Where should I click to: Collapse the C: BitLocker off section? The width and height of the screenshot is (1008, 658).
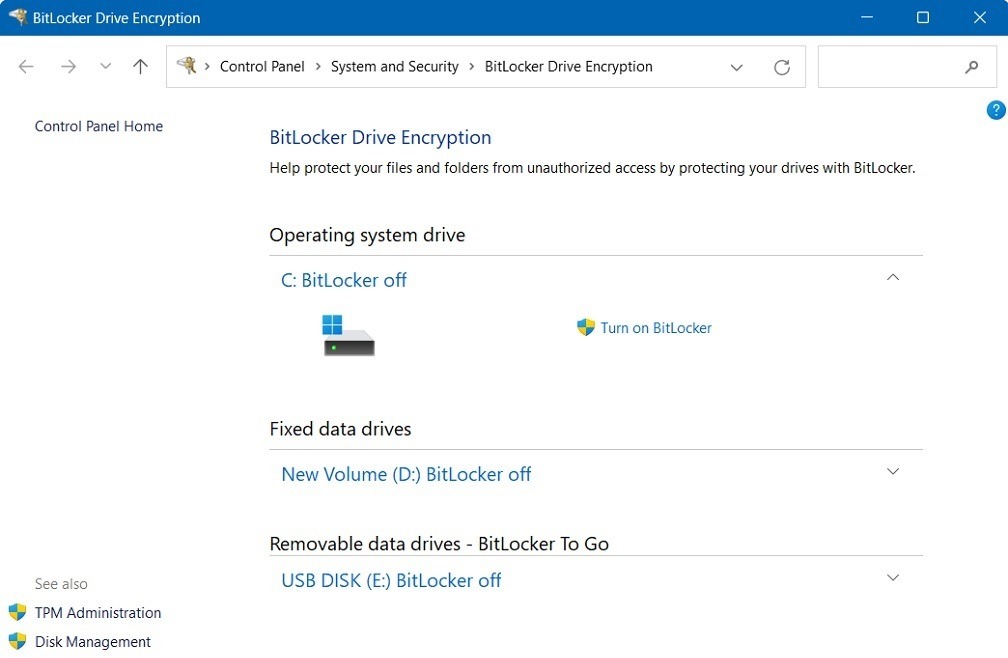click(892, 277)
